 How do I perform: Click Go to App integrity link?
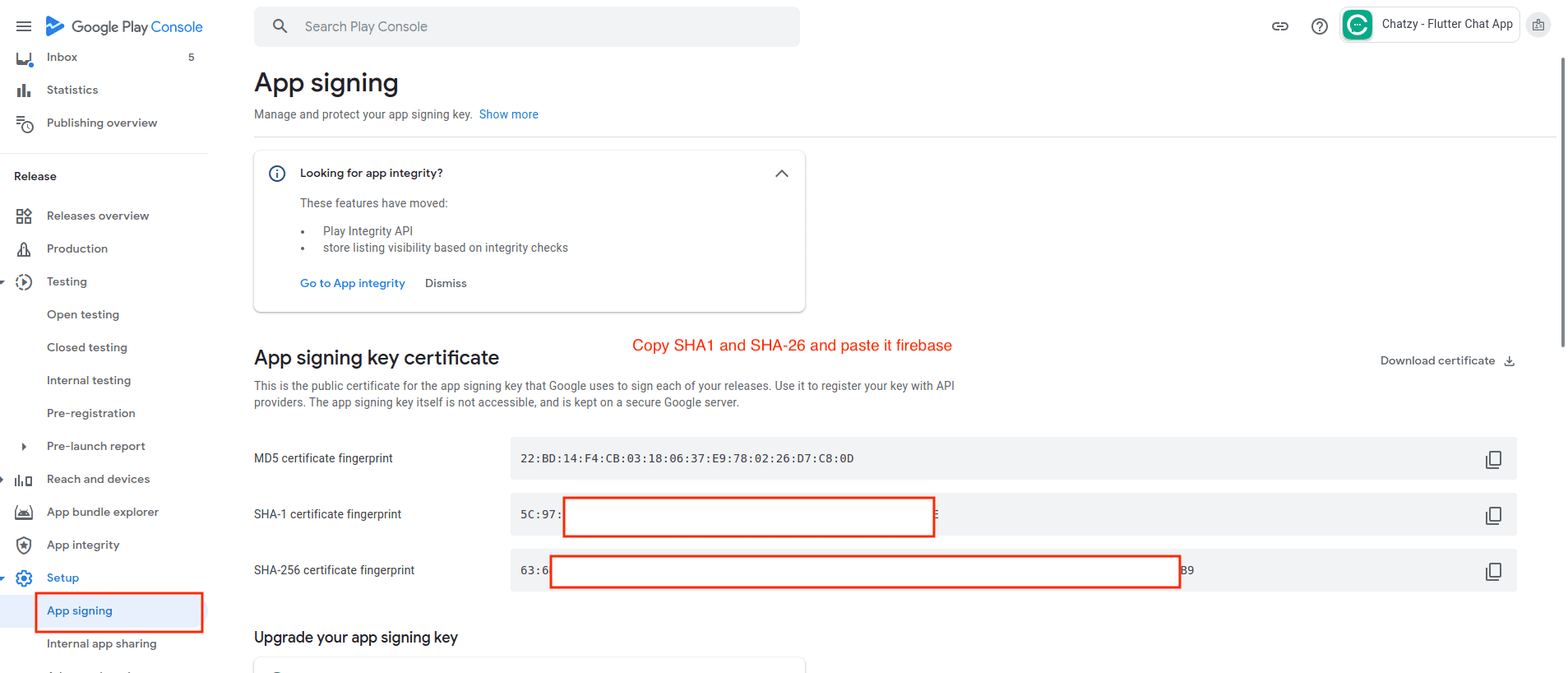pos(352,283)
